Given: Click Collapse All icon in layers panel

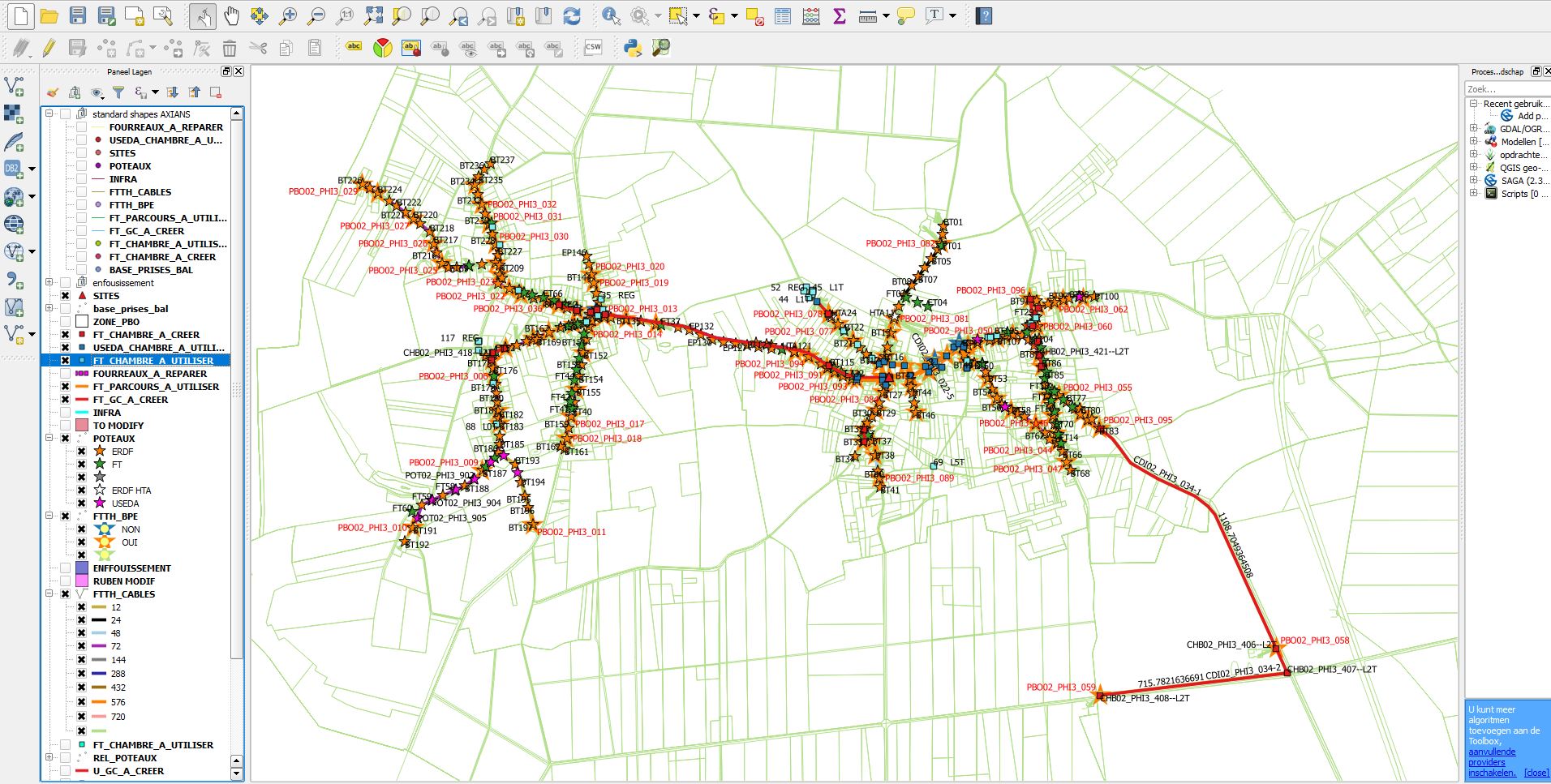Looking at the screenshot, I should coord(194,92).
